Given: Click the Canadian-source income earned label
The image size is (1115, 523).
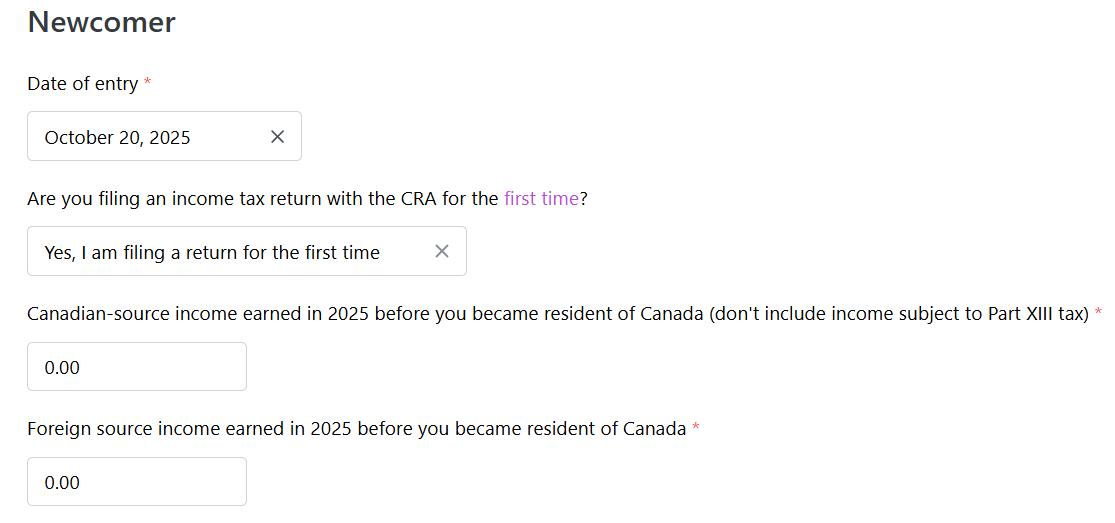Looking at the screenshot, I should [400, 314].
